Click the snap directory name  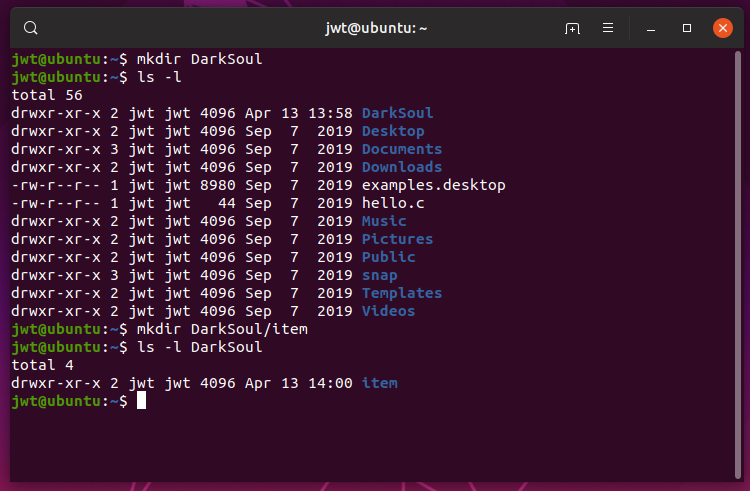tap(379, 275)
